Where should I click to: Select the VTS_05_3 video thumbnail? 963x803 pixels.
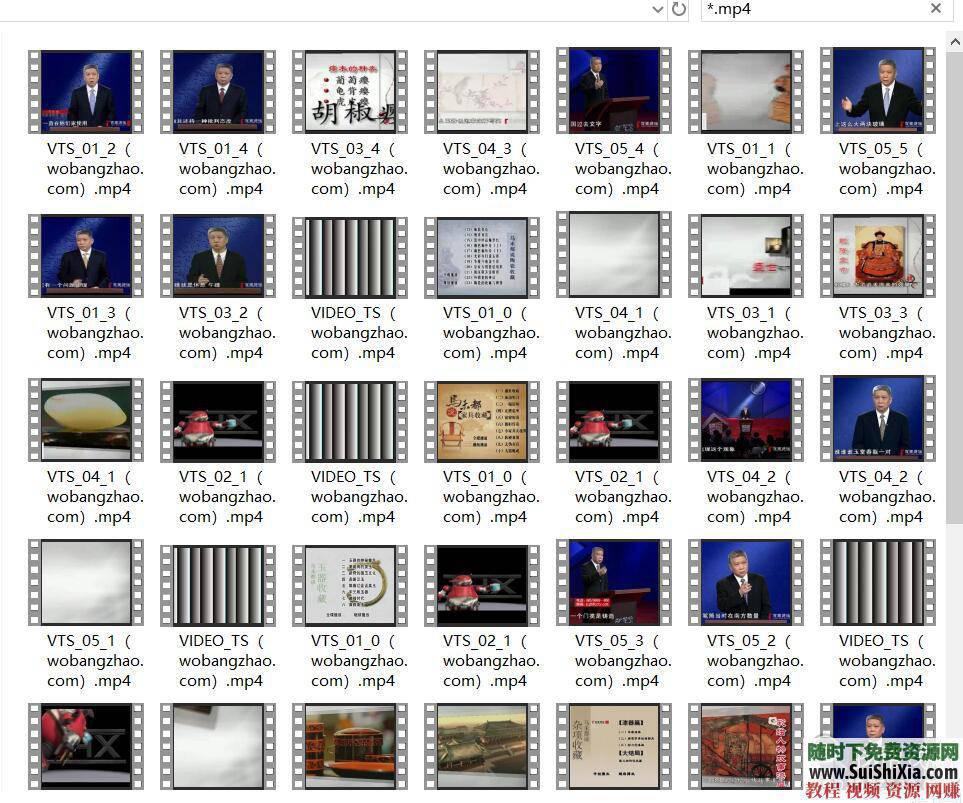click(x=614, y=582)
